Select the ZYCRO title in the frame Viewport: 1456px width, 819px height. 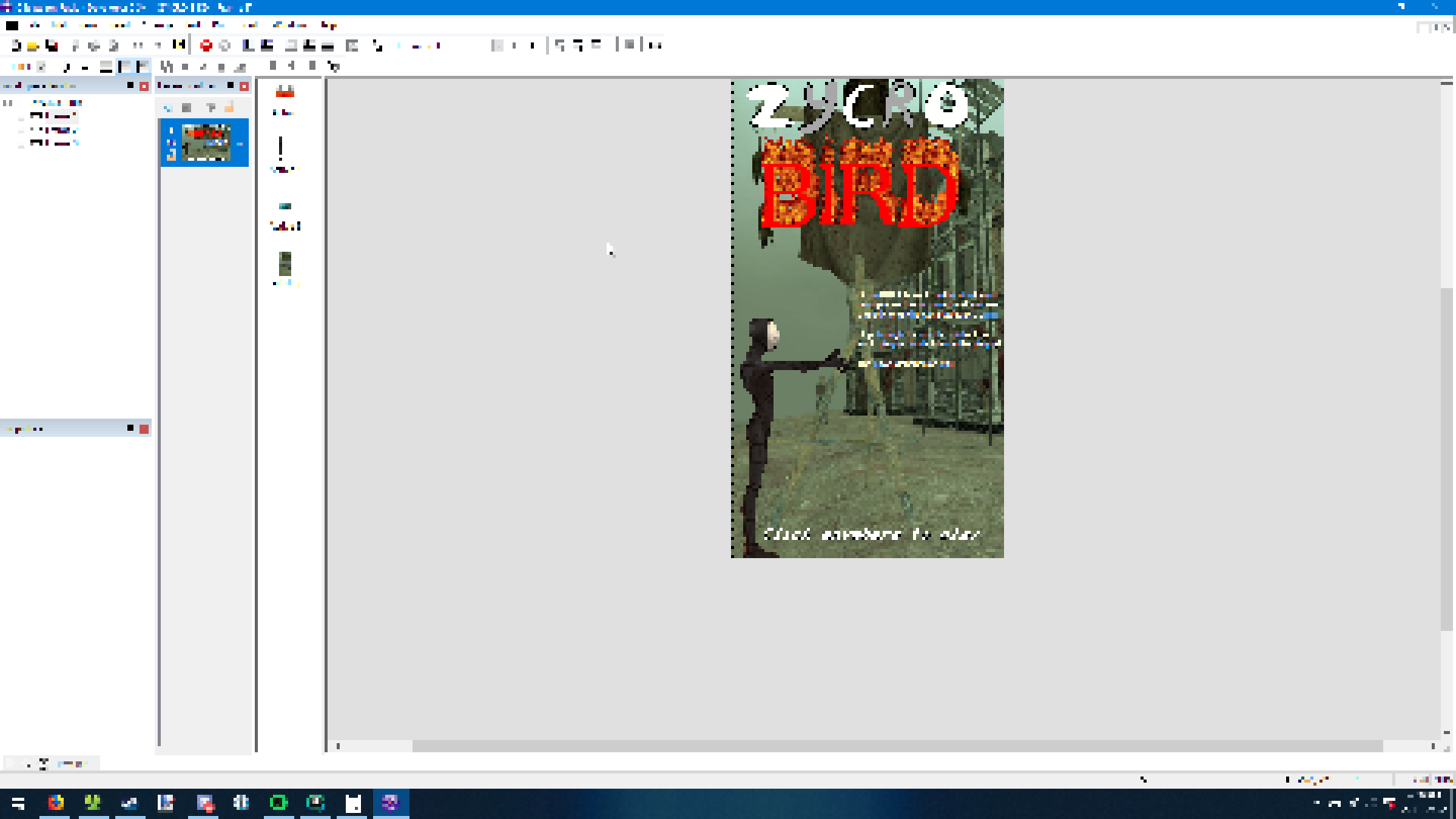[857, 106]
